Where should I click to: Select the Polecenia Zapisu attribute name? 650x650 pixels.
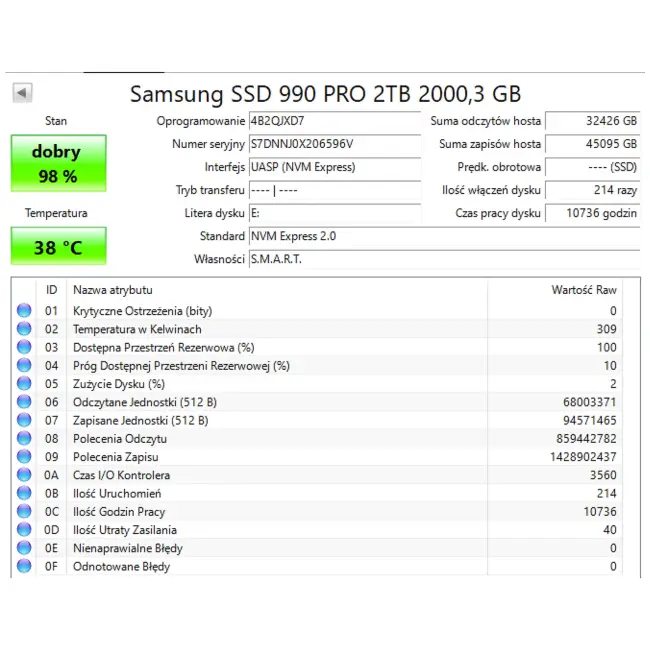pyautogui.click(x=116, y=457)
